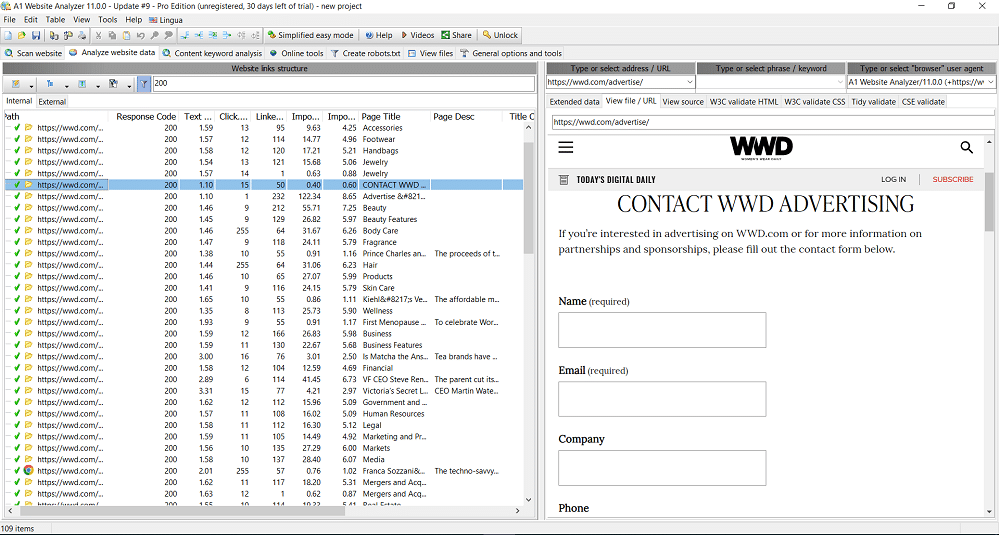The height and width of the screenshot is (535, 1000).
Task: Click the Unlock toolbar button
Action: tap(501, 35)
